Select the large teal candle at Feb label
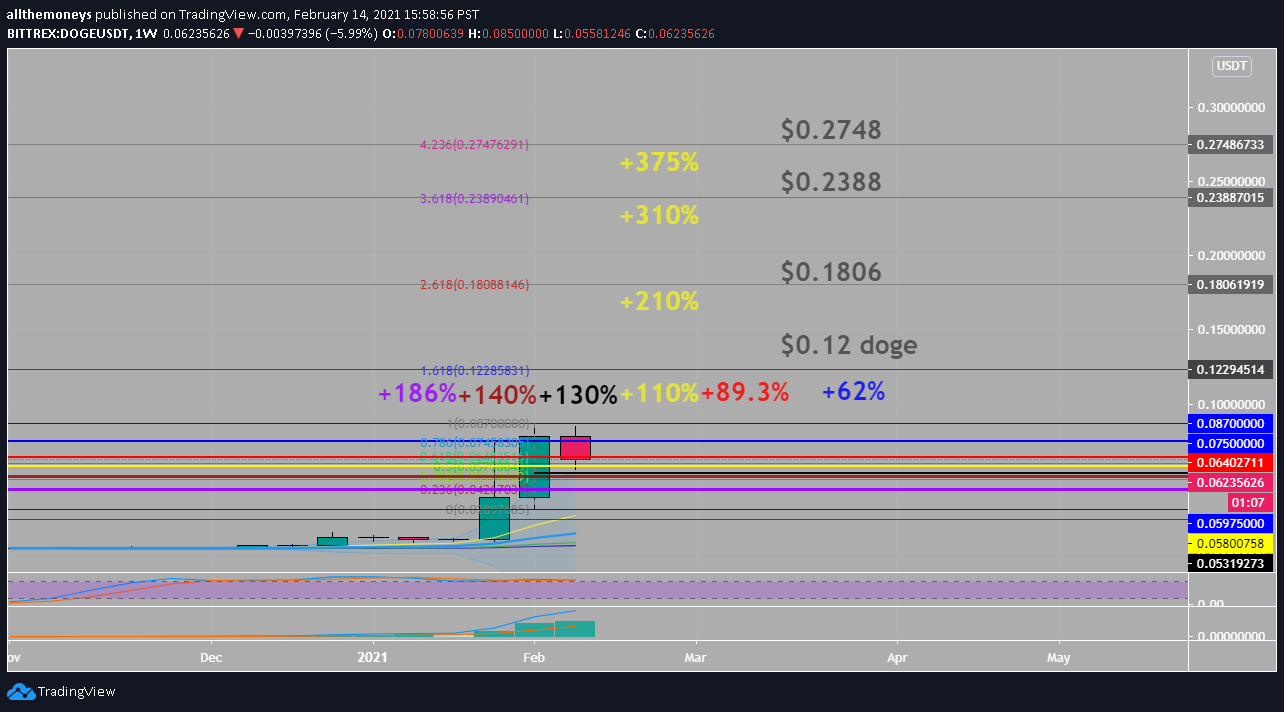 click(x=534, y=466)
